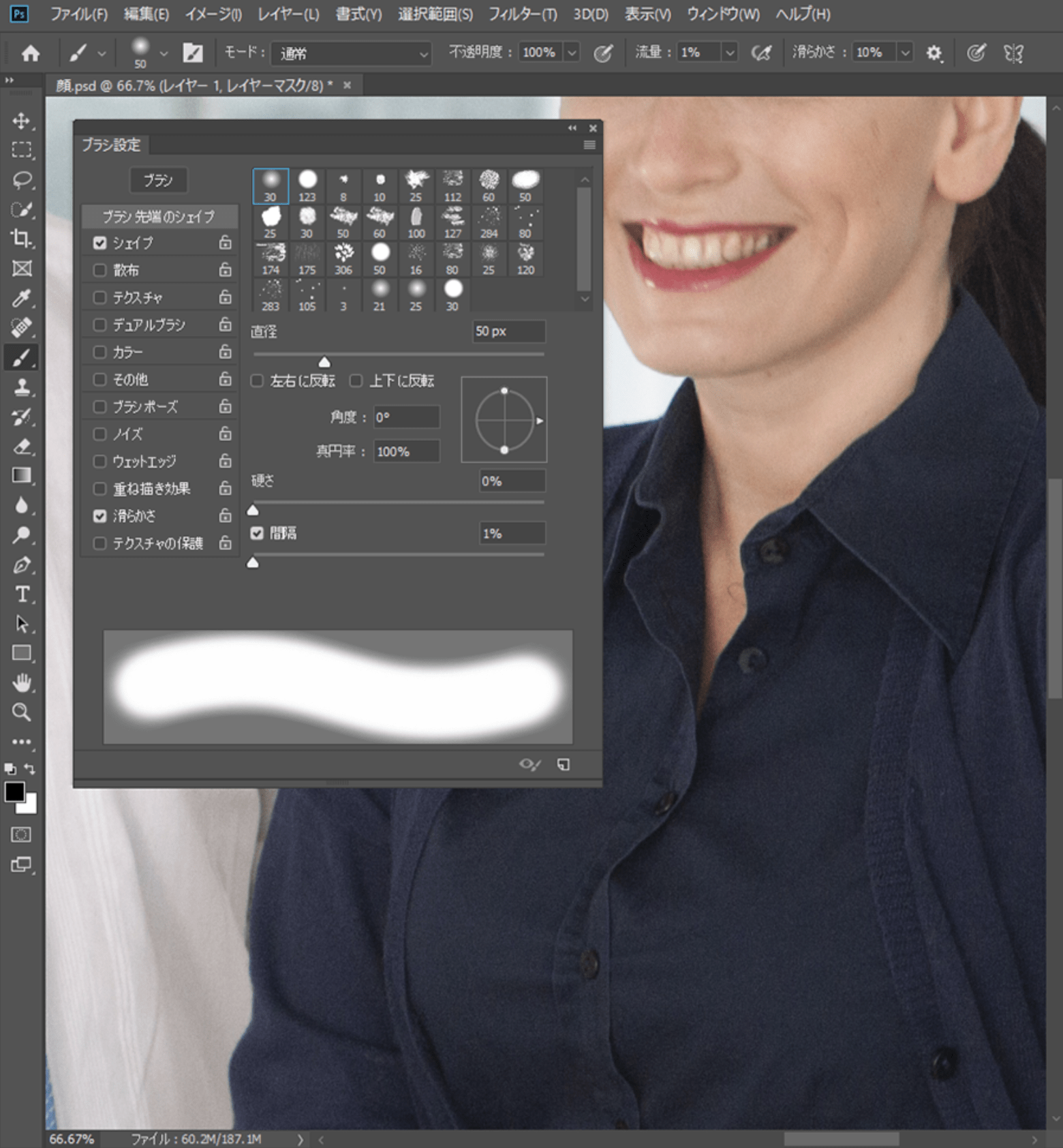This screenshot has height=1148, width=1063.
Task: Open the レイヤー(L) menu
Action: click(x=288, y=14)
